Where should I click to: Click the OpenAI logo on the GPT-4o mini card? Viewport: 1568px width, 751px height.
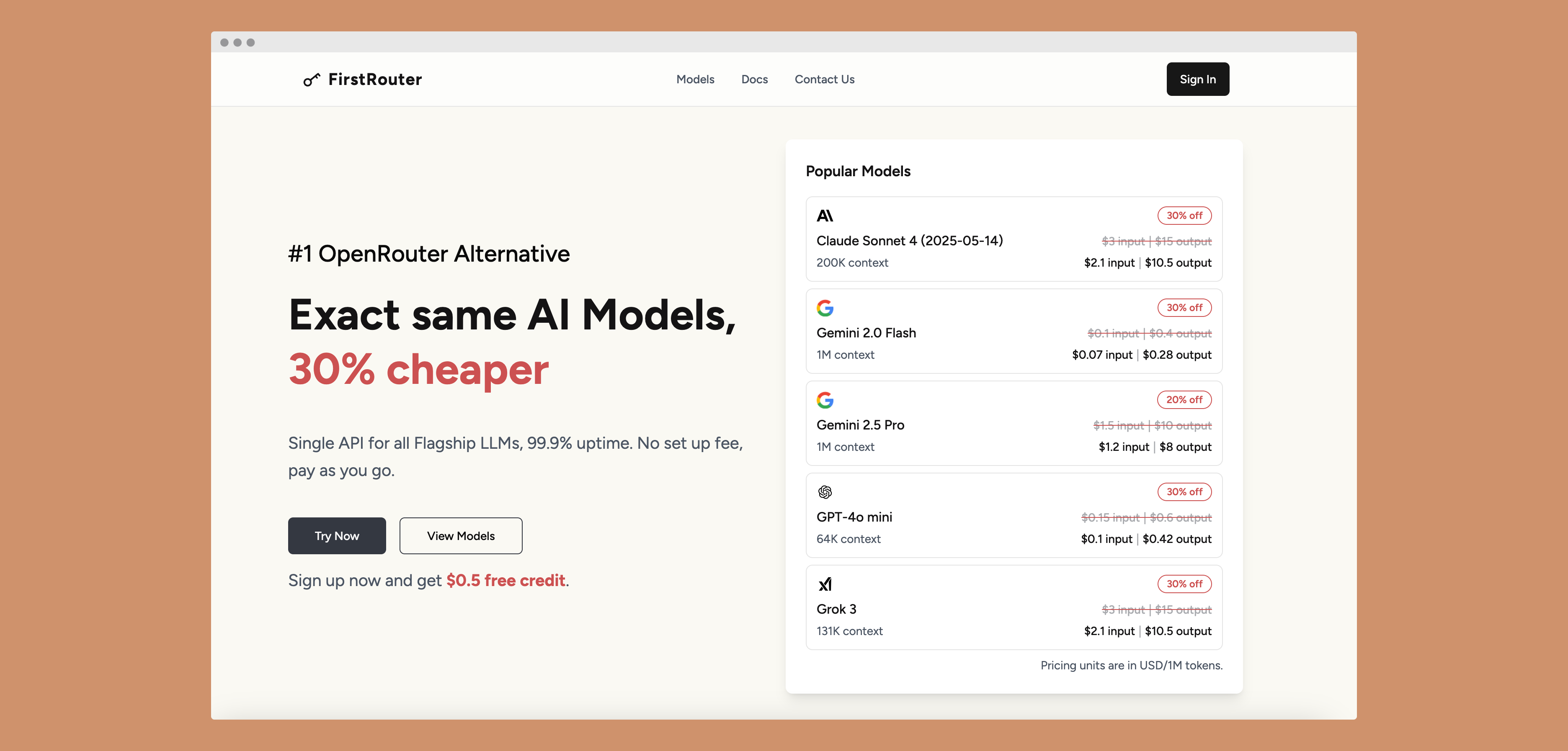point(825,492)
